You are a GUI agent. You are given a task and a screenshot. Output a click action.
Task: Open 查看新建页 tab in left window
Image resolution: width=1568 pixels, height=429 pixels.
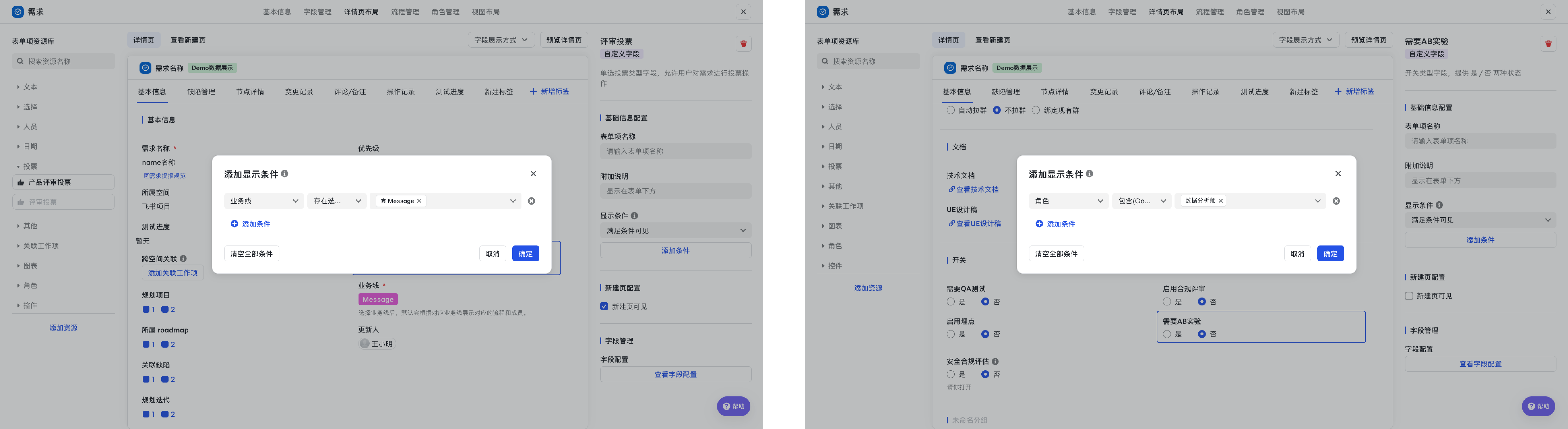coord(187,40)
